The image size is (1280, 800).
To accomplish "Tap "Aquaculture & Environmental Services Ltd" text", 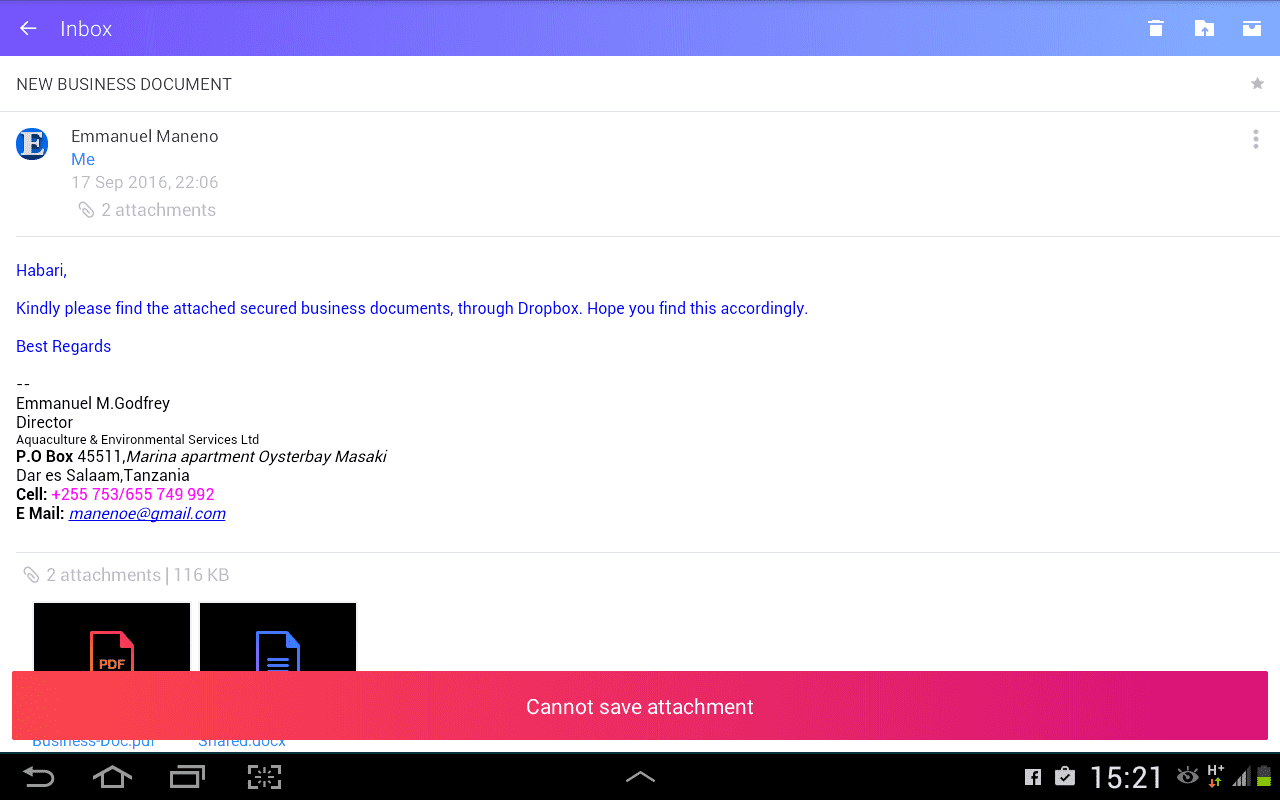I will coord(137,439).
